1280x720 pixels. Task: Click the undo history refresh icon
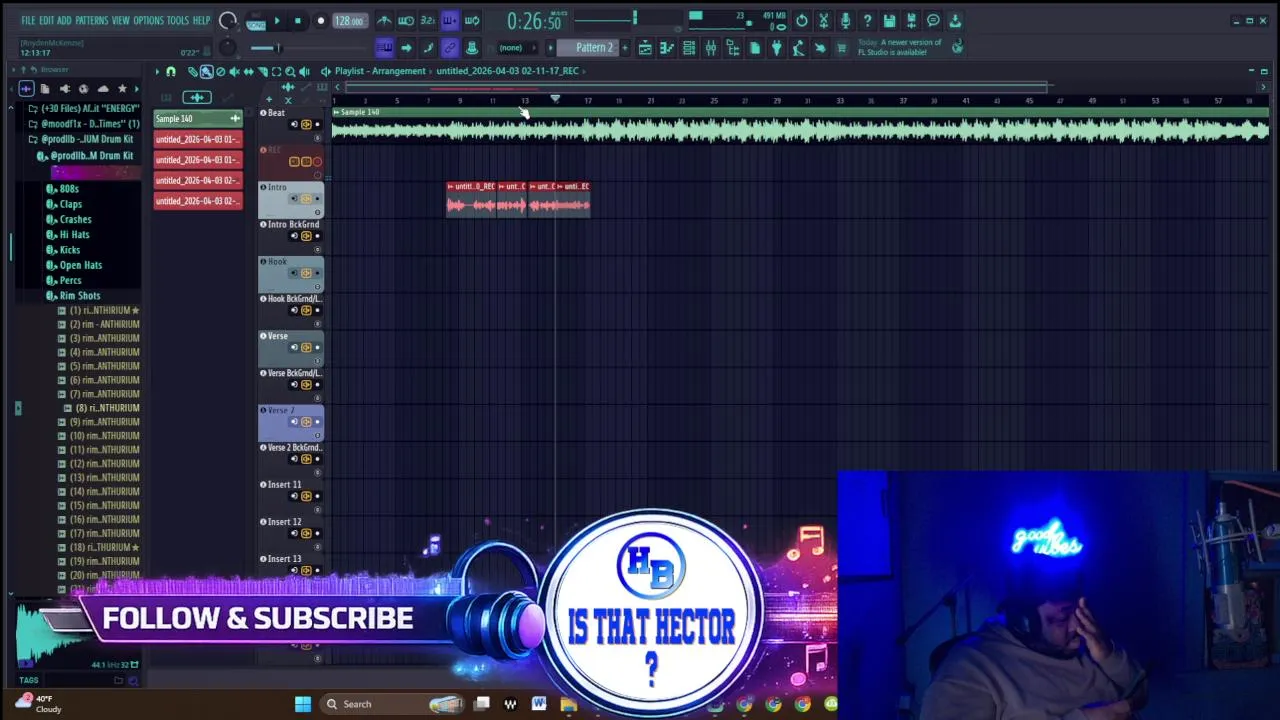coord(801,20)
